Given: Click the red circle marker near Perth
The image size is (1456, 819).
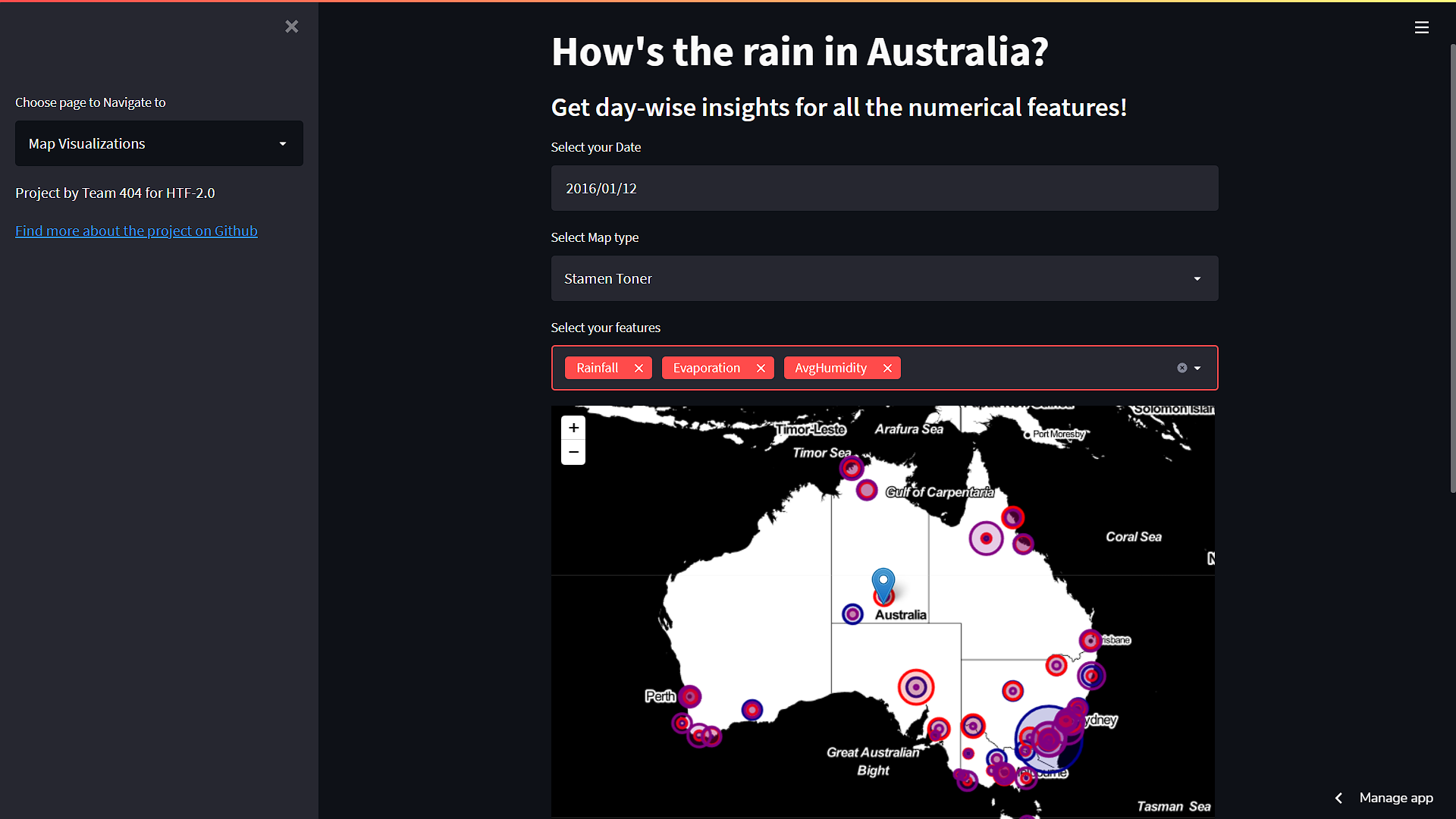Looking at the screenshot, I should (x=689, y=695).
